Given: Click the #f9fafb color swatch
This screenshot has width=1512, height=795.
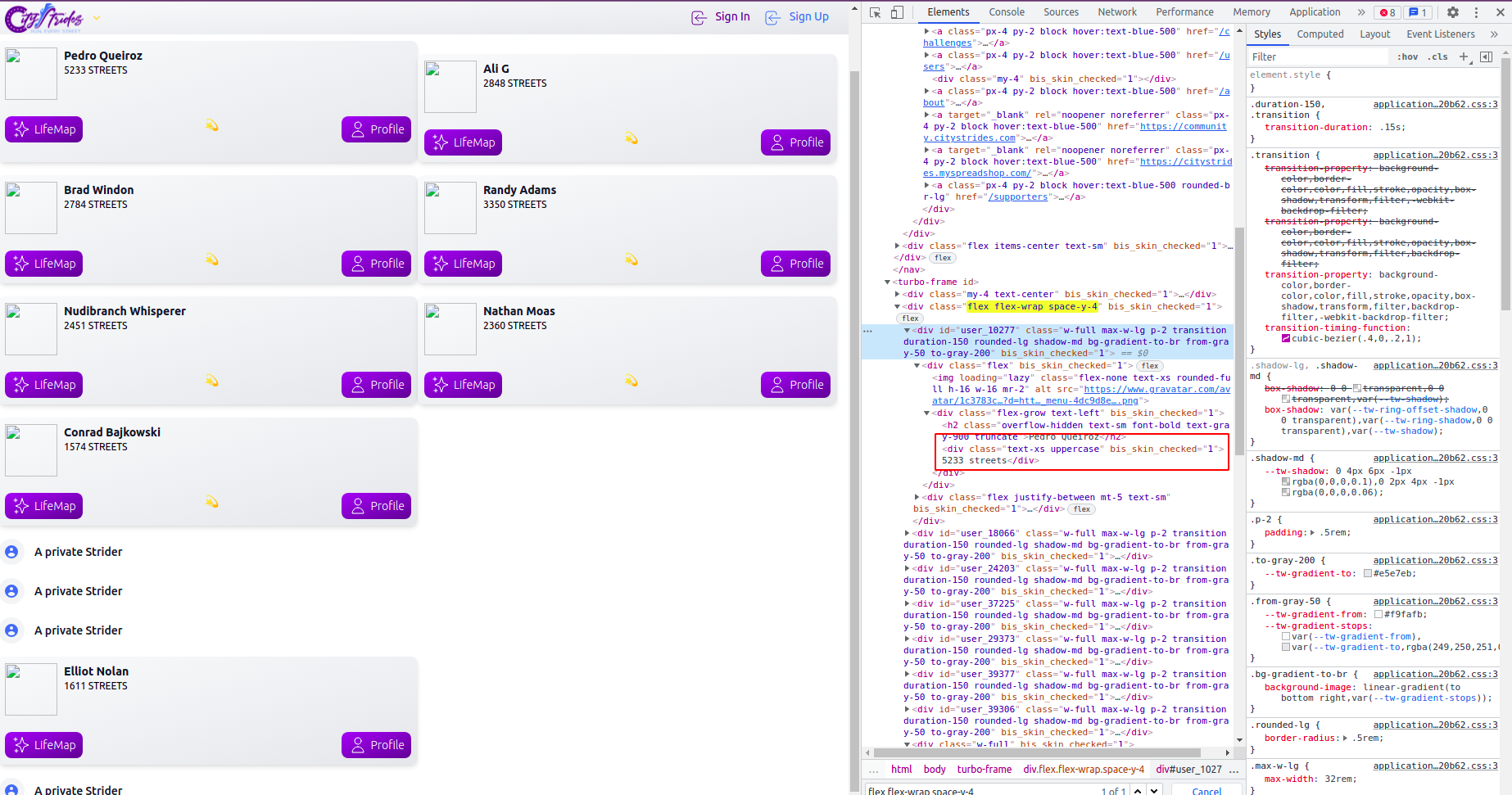Looking at the screenshot, I should point(1378,614).
